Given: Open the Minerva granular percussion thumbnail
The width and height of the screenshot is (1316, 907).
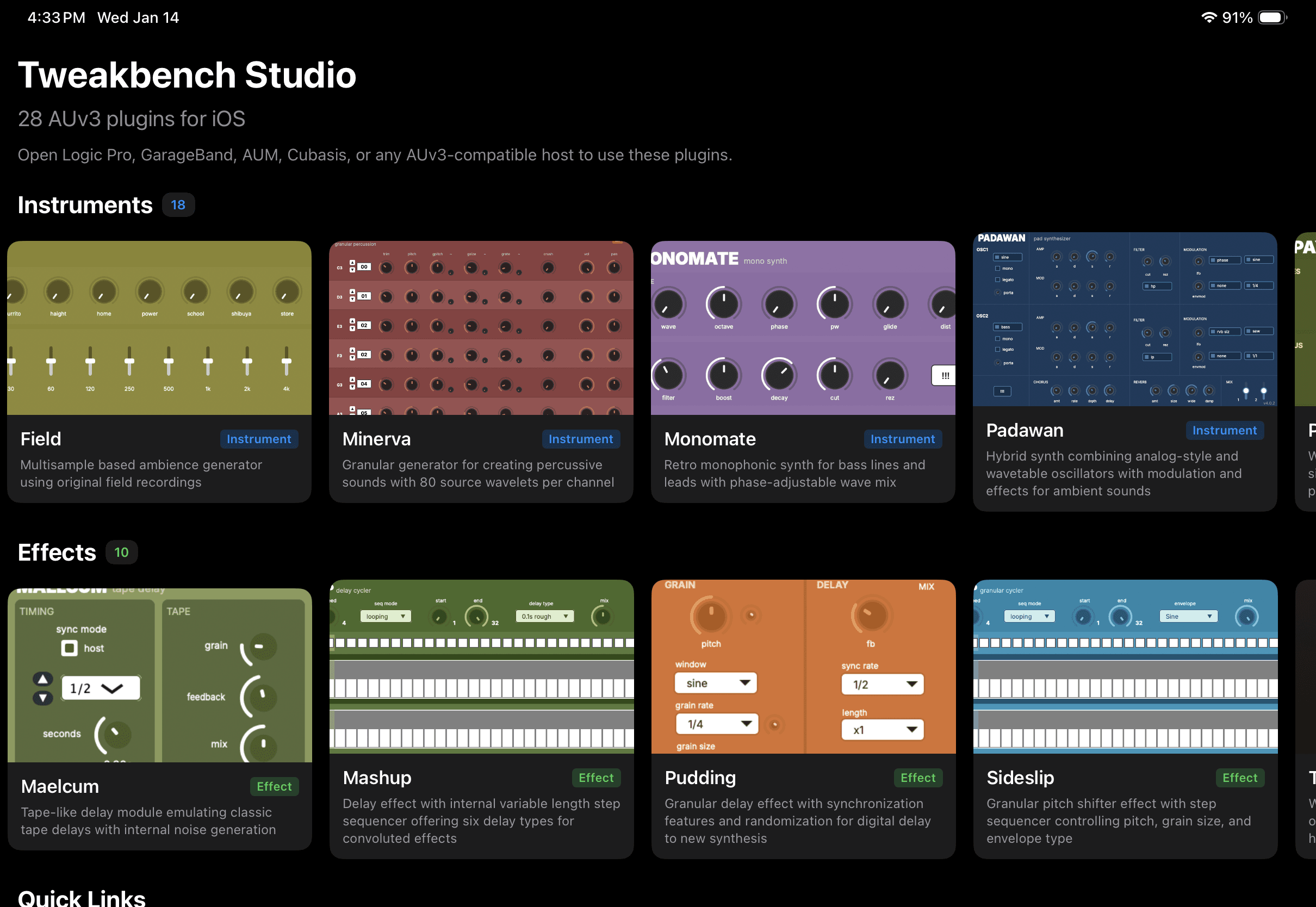Looking at the screenshot, I should coord(481,328).
